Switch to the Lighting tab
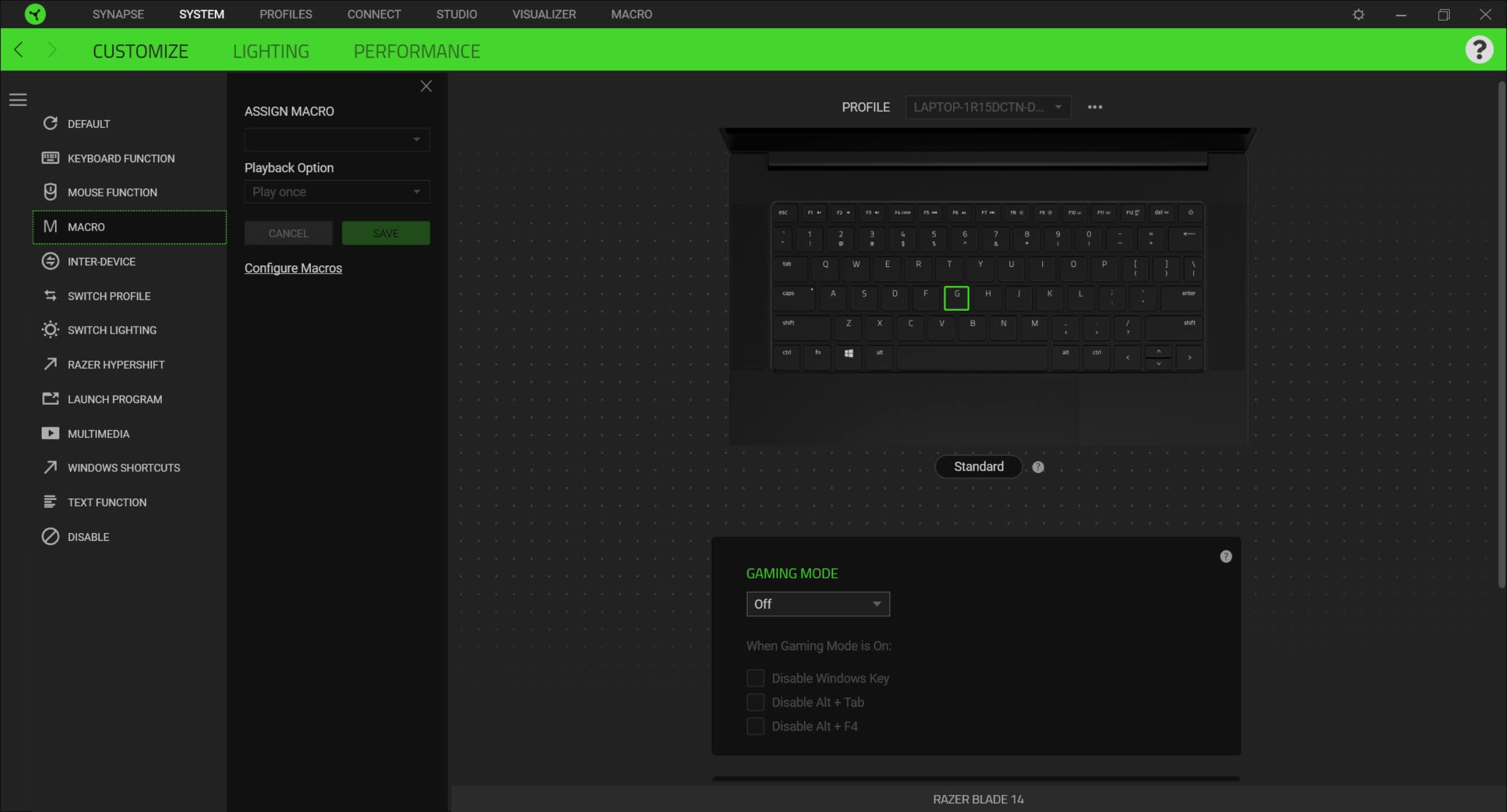1507x812 pixels. point(271,51)
